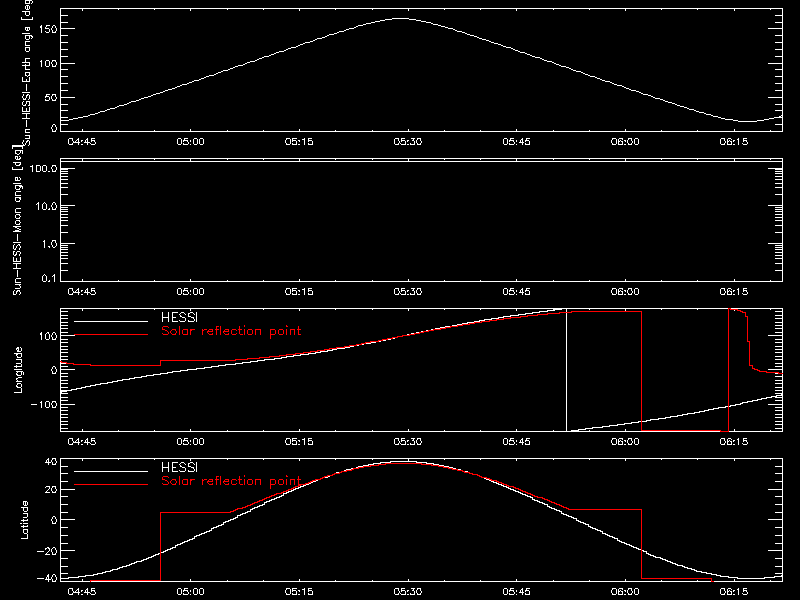
Task: Click the red legend line in Longitude plot
Action: (111, 335)
